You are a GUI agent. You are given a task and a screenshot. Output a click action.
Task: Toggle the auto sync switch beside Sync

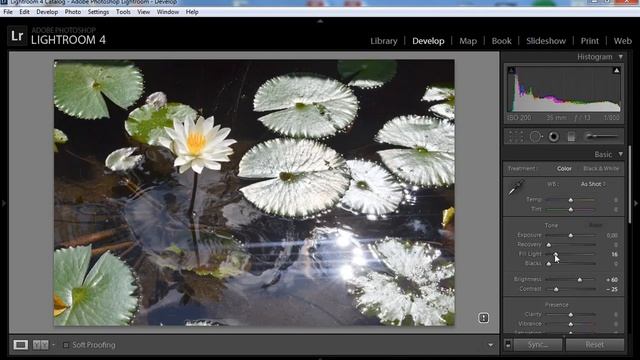coord(508,344)
